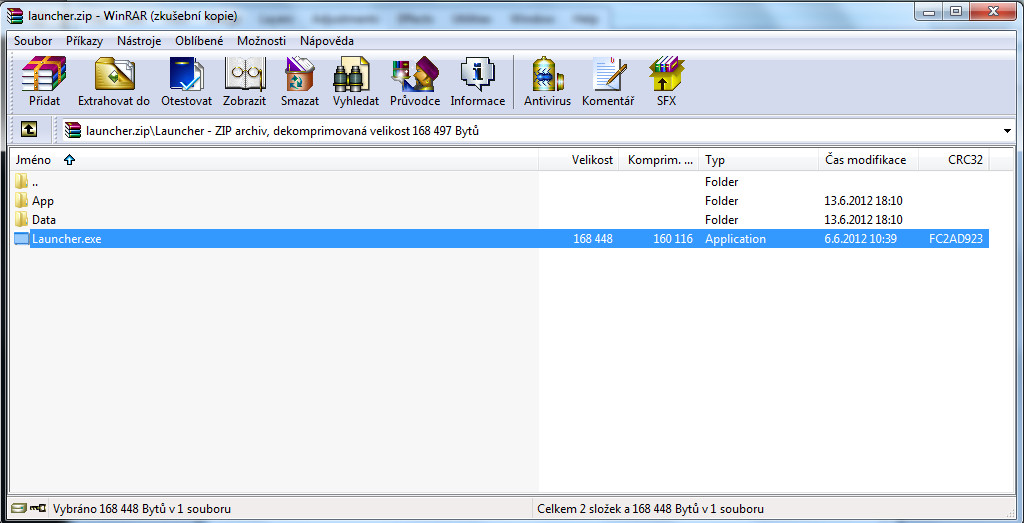Expand the address bar path dropdown

tap(1006, 131)
